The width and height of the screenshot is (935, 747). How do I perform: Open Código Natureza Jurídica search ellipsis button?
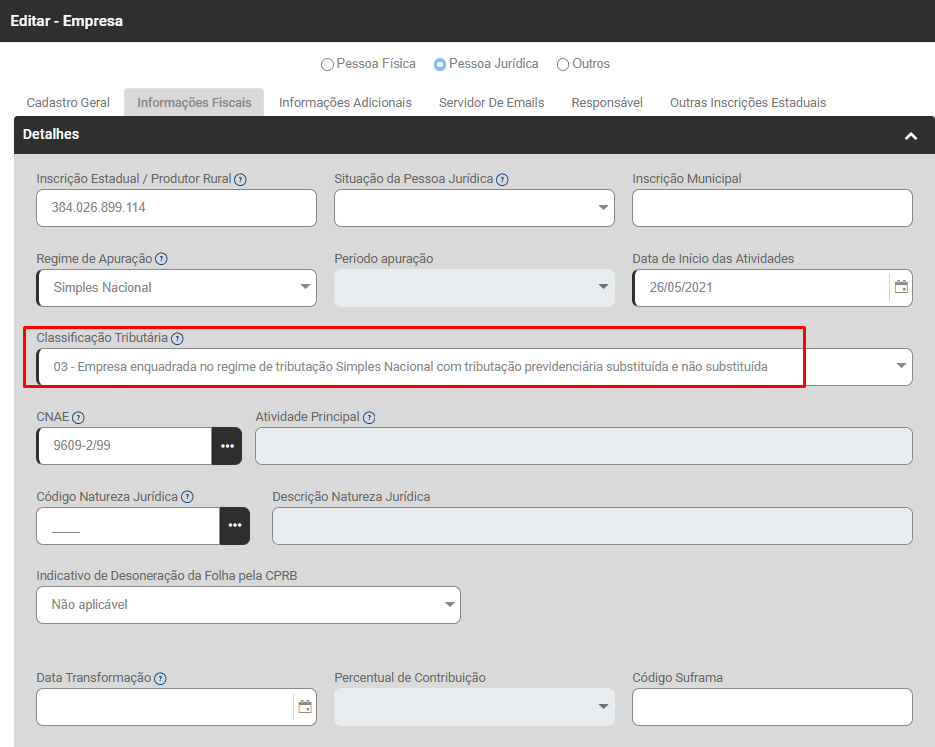coord(235,526)
